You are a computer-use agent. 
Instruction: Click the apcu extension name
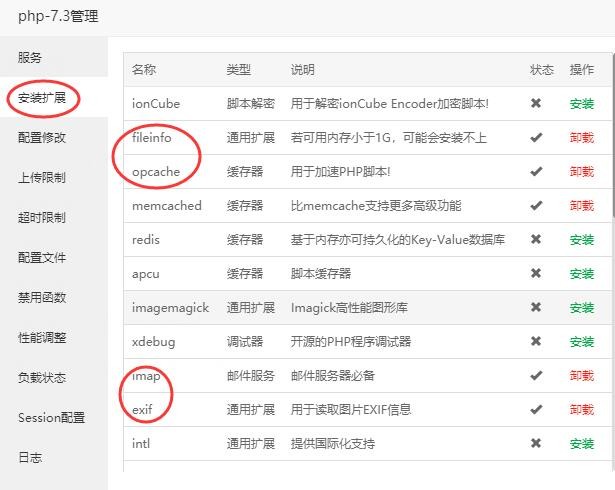[146, 274]
